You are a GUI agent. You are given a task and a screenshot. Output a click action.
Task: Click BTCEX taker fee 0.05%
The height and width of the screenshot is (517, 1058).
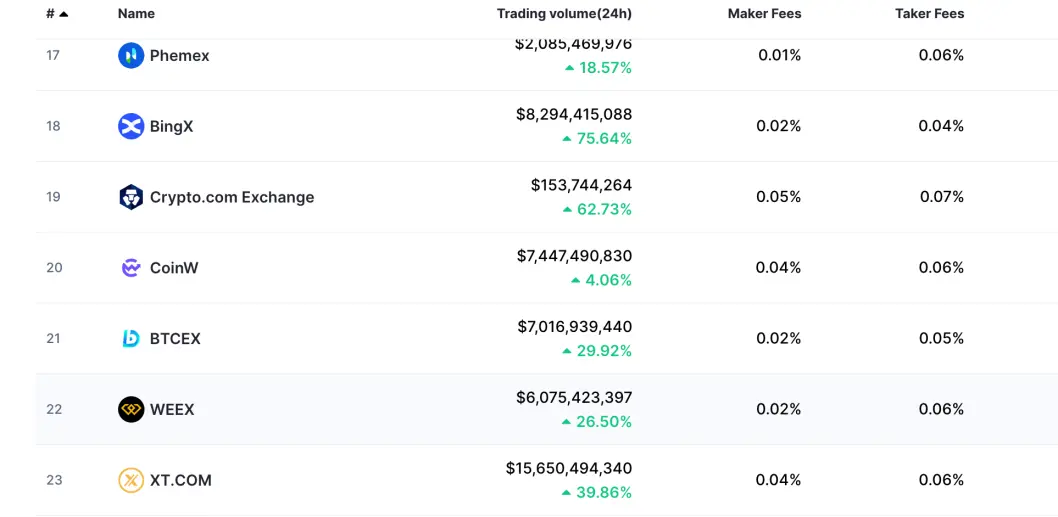[941, 339]
